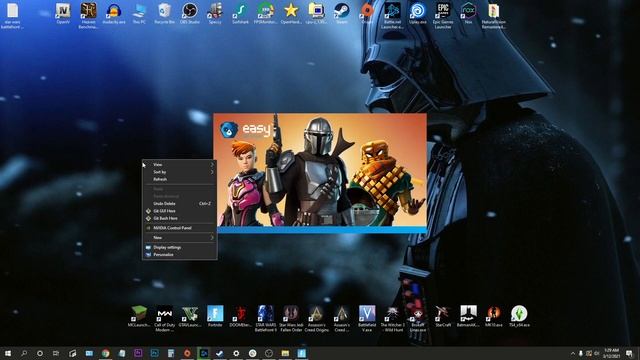Open the taskbar Search icon
This screenshot has width=640, height=360.
coord(24,353)
